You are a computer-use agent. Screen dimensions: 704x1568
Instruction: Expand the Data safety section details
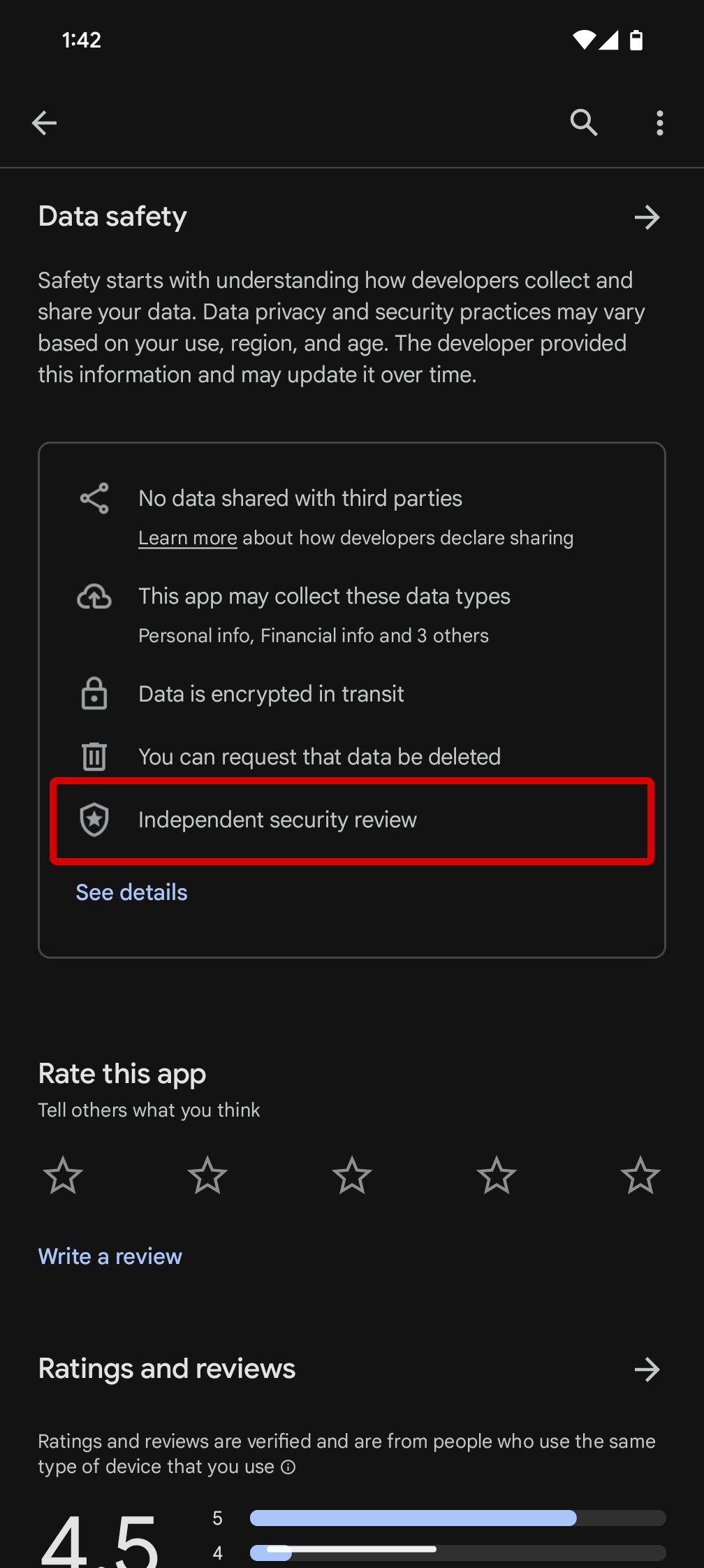[x=647, y=217]
